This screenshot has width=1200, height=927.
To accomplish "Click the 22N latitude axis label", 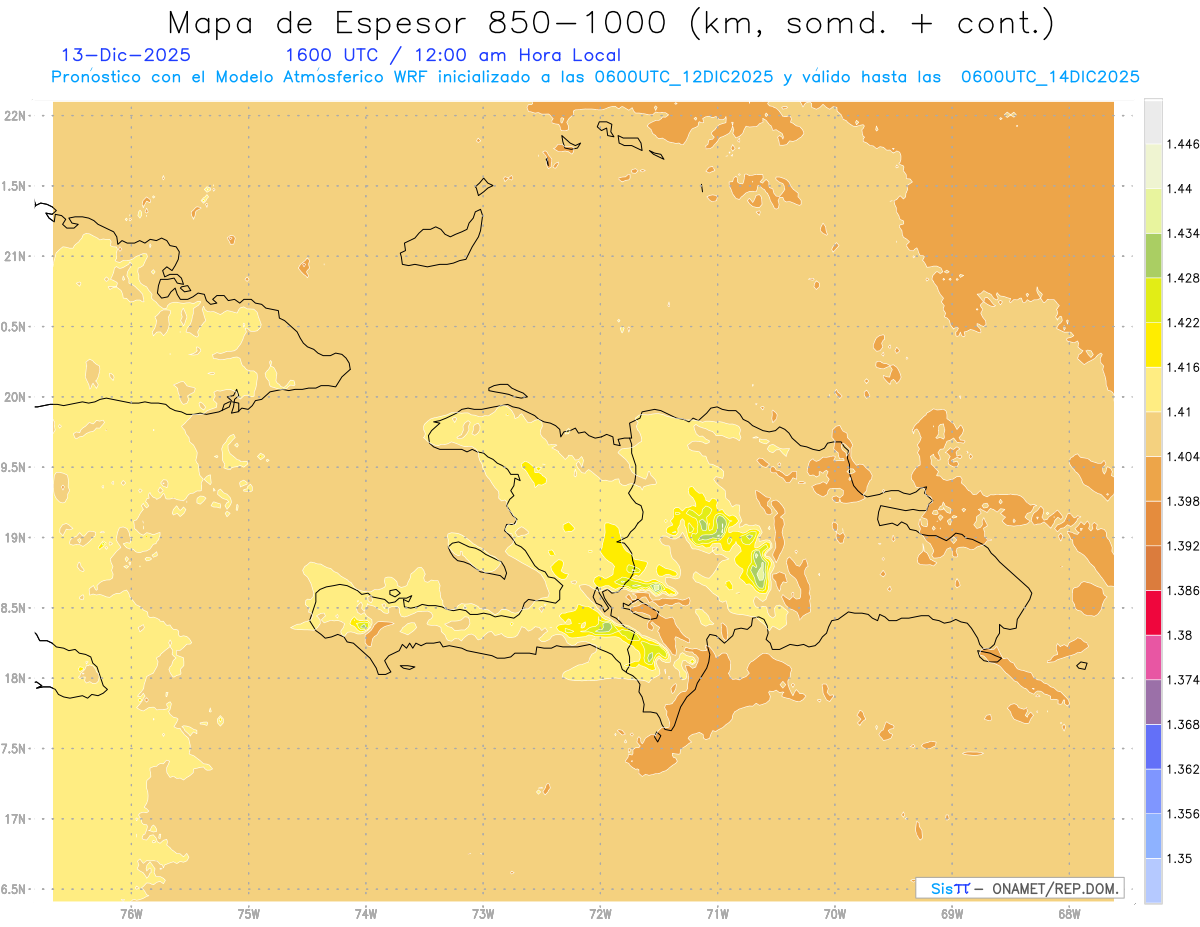I will click(x=16, y=116).
